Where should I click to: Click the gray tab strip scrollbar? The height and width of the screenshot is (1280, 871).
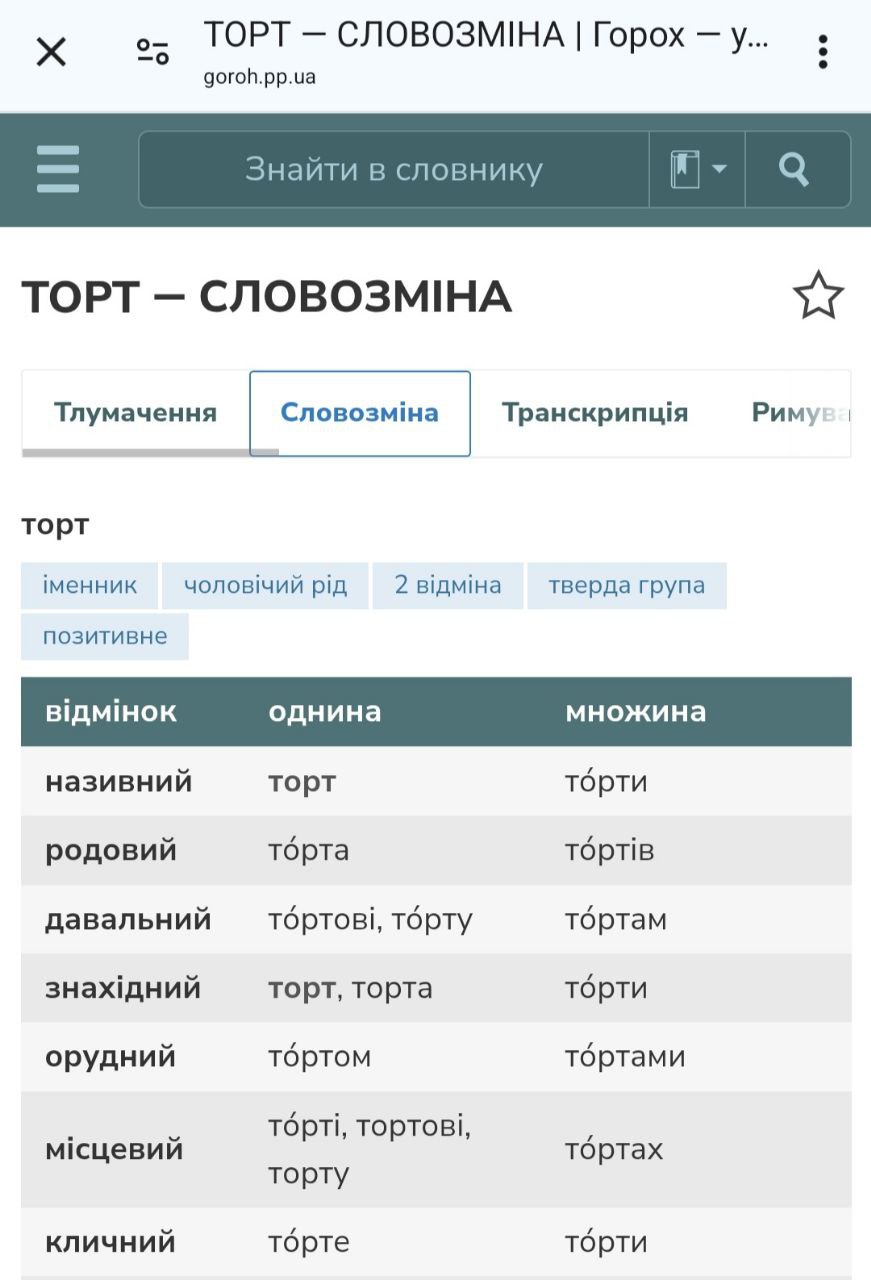click(x=150, y=453)
